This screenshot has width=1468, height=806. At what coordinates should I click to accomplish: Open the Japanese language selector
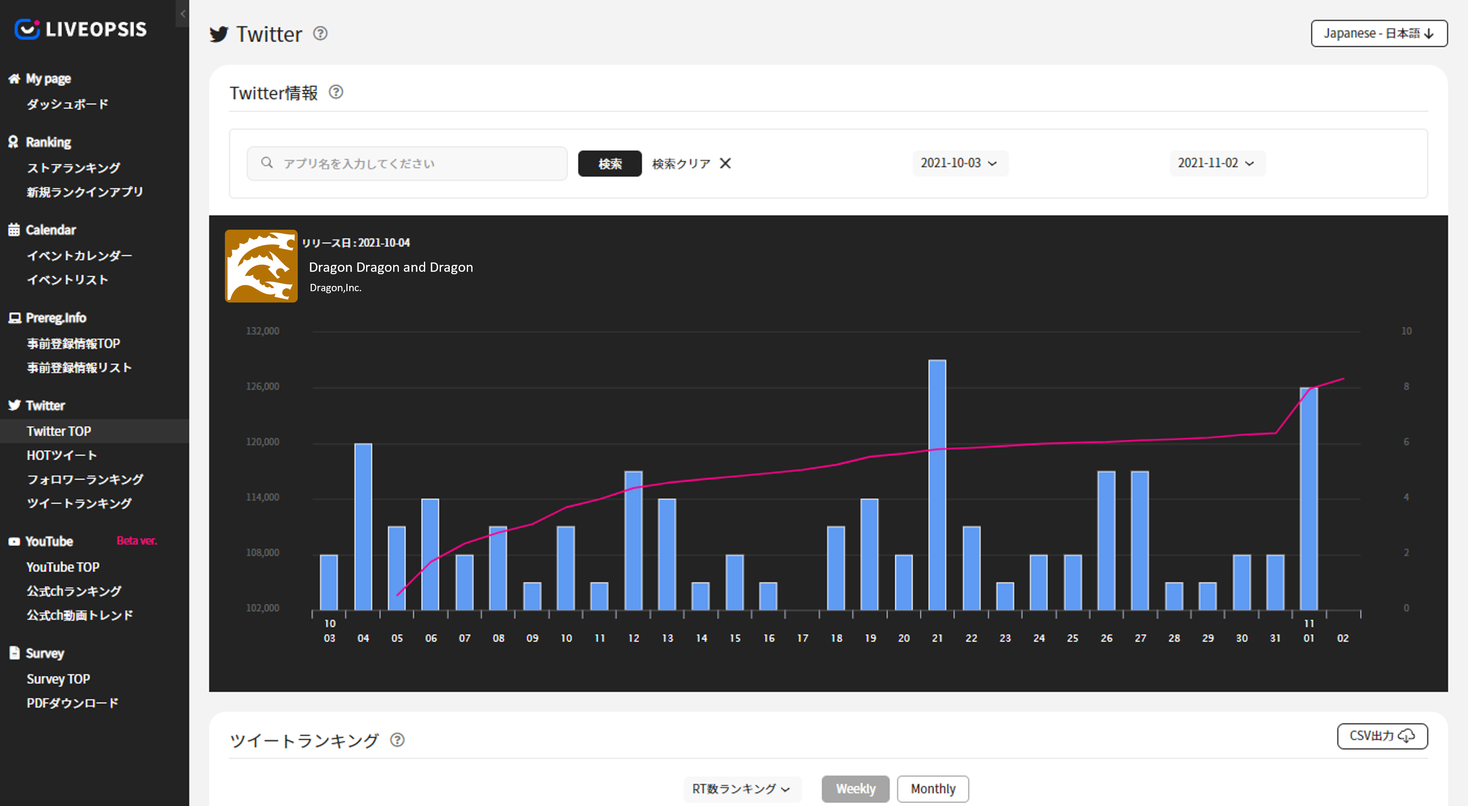pos(1379,33)
